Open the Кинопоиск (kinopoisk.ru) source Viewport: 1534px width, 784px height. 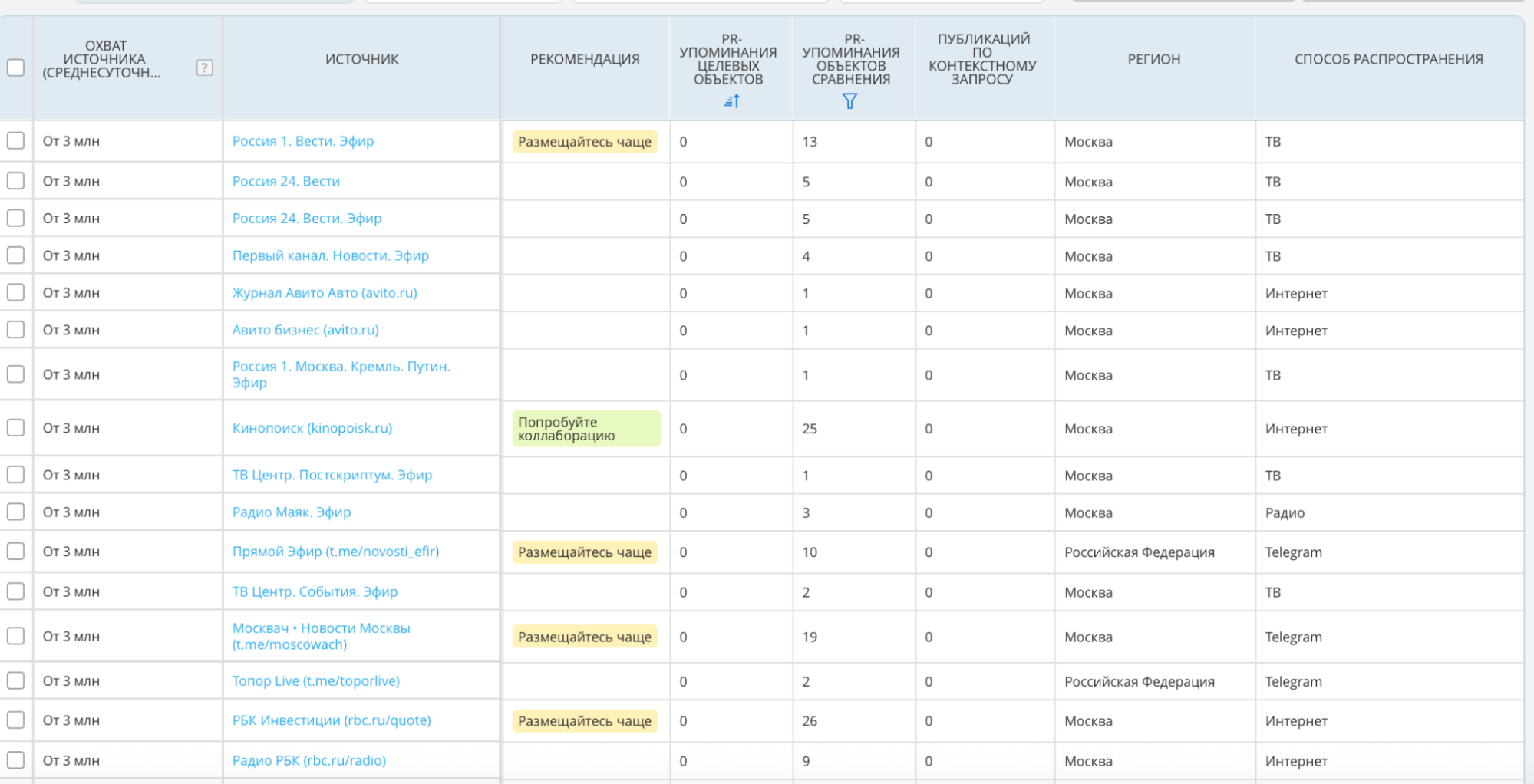pyautogui.click(x=312, y=428)
